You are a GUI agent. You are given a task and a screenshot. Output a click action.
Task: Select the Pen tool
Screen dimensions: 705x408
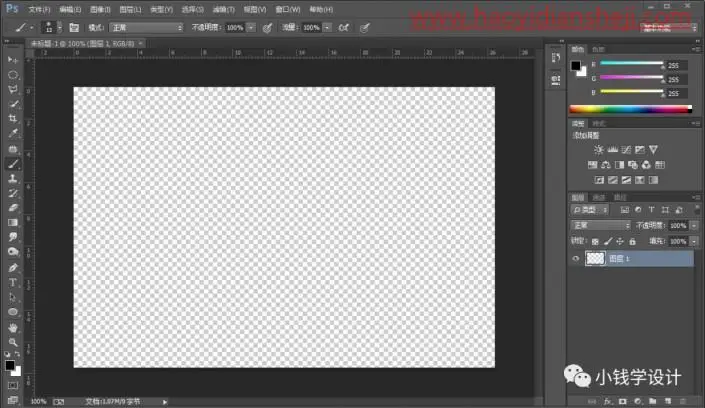(x=13, y=268)
